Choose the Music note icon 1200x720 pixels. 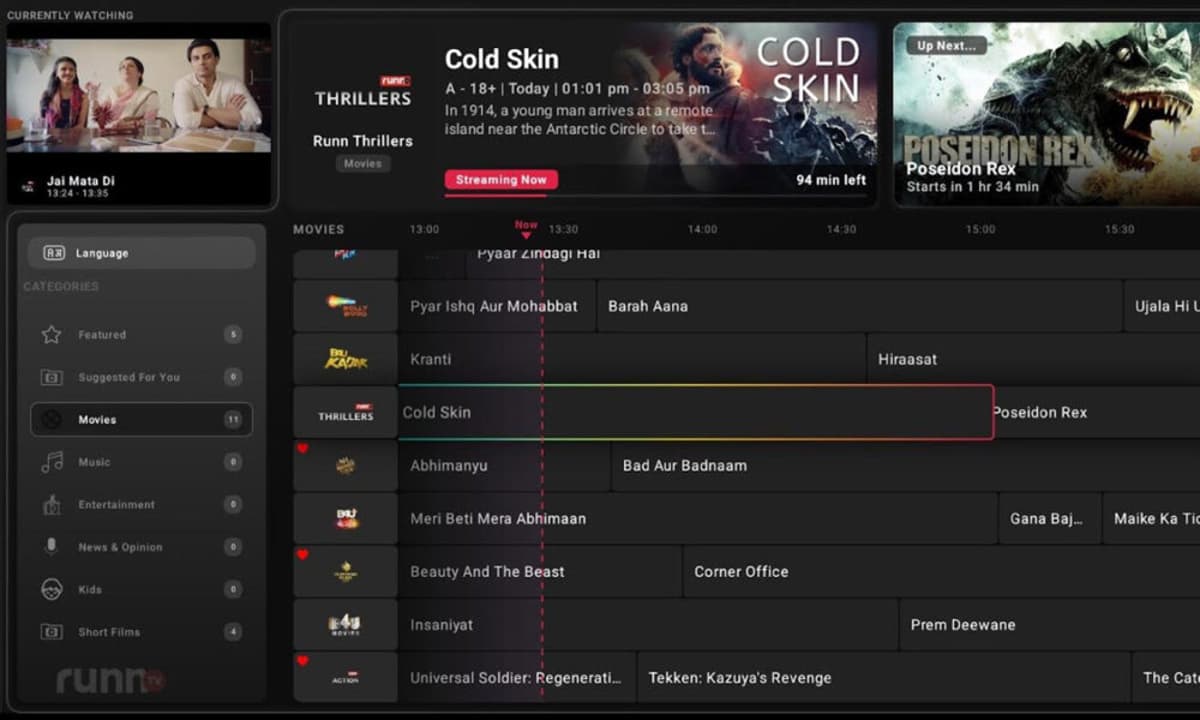click(51, 462)
